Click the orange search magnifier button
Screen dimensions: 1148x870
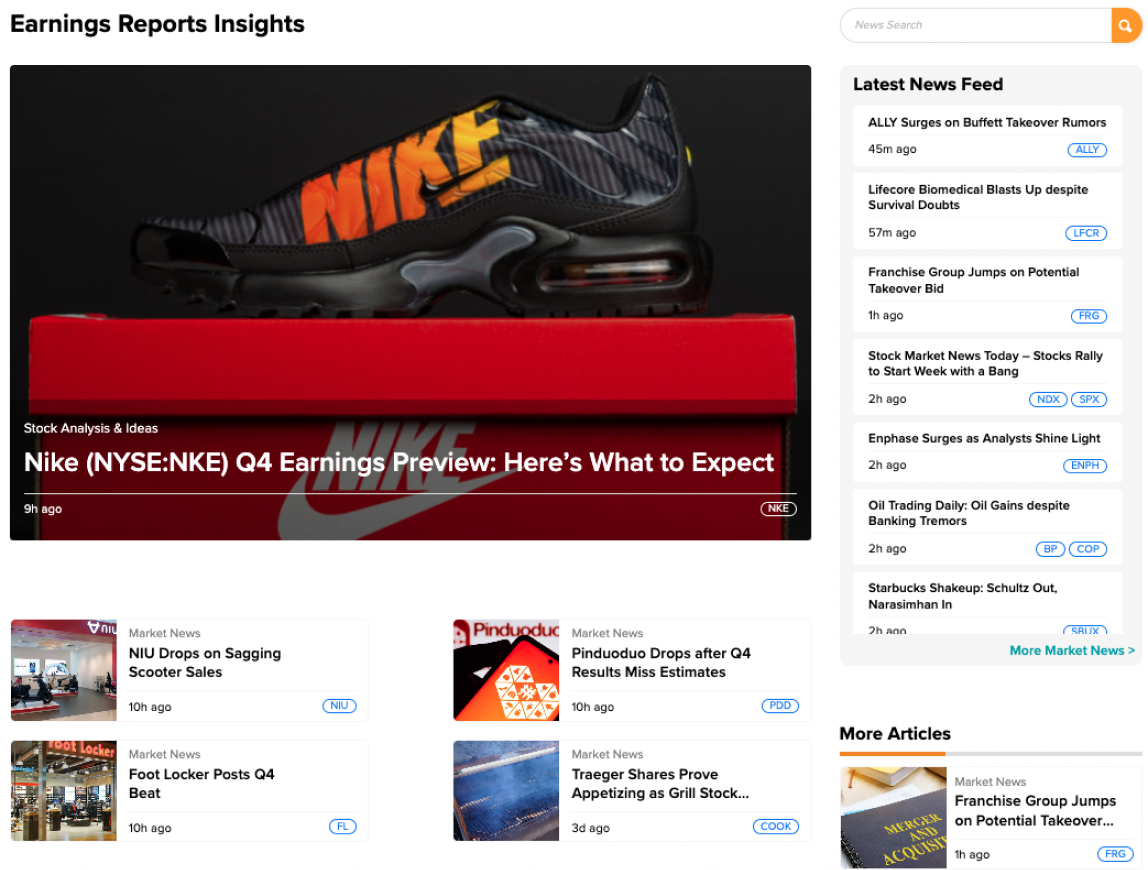(x=1125, y=26)
